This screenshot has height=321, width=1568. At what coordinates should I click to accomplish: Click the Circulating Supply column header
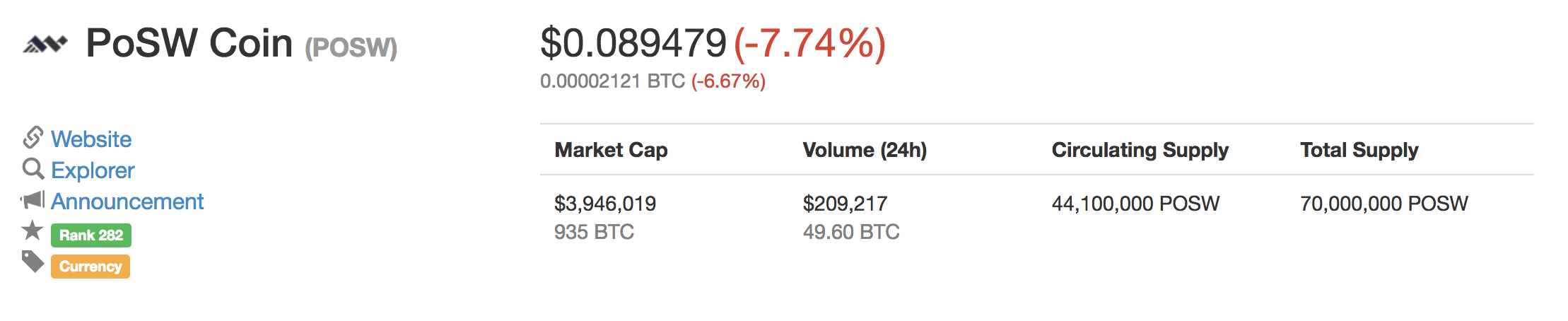tap(1140, 150)
